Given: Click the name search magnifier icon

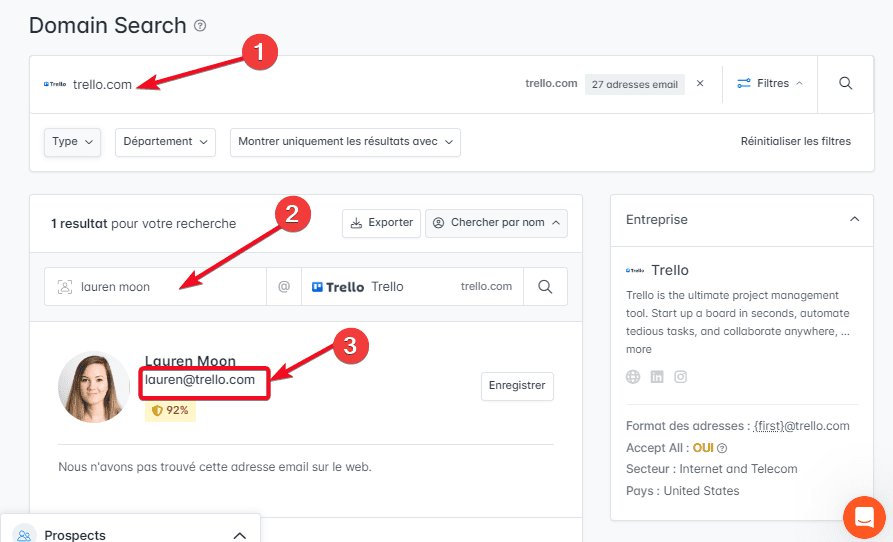Looking at the screenshot, I should pyautogui.click(x=545, y=287).
